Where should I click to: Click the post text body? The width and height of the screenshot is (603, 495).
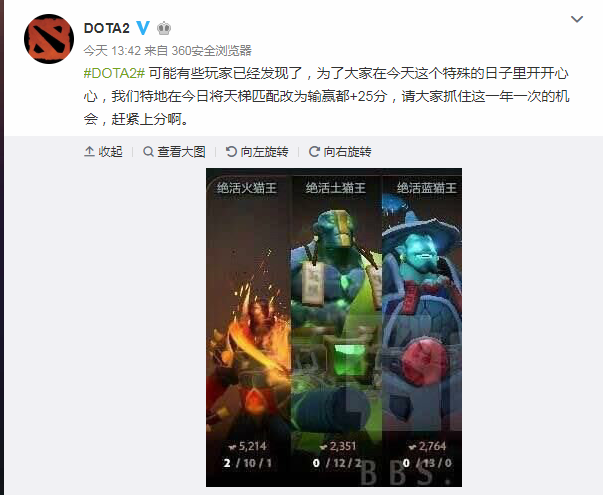[x=326, y=96]
